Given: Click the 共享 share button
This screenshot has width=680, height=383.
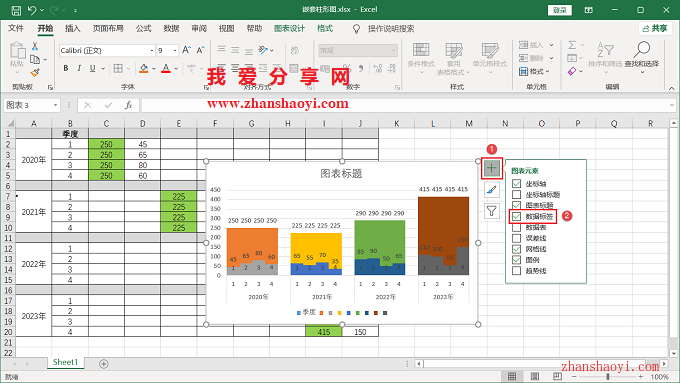Looking at the screenshot, I should pos(655,29).
